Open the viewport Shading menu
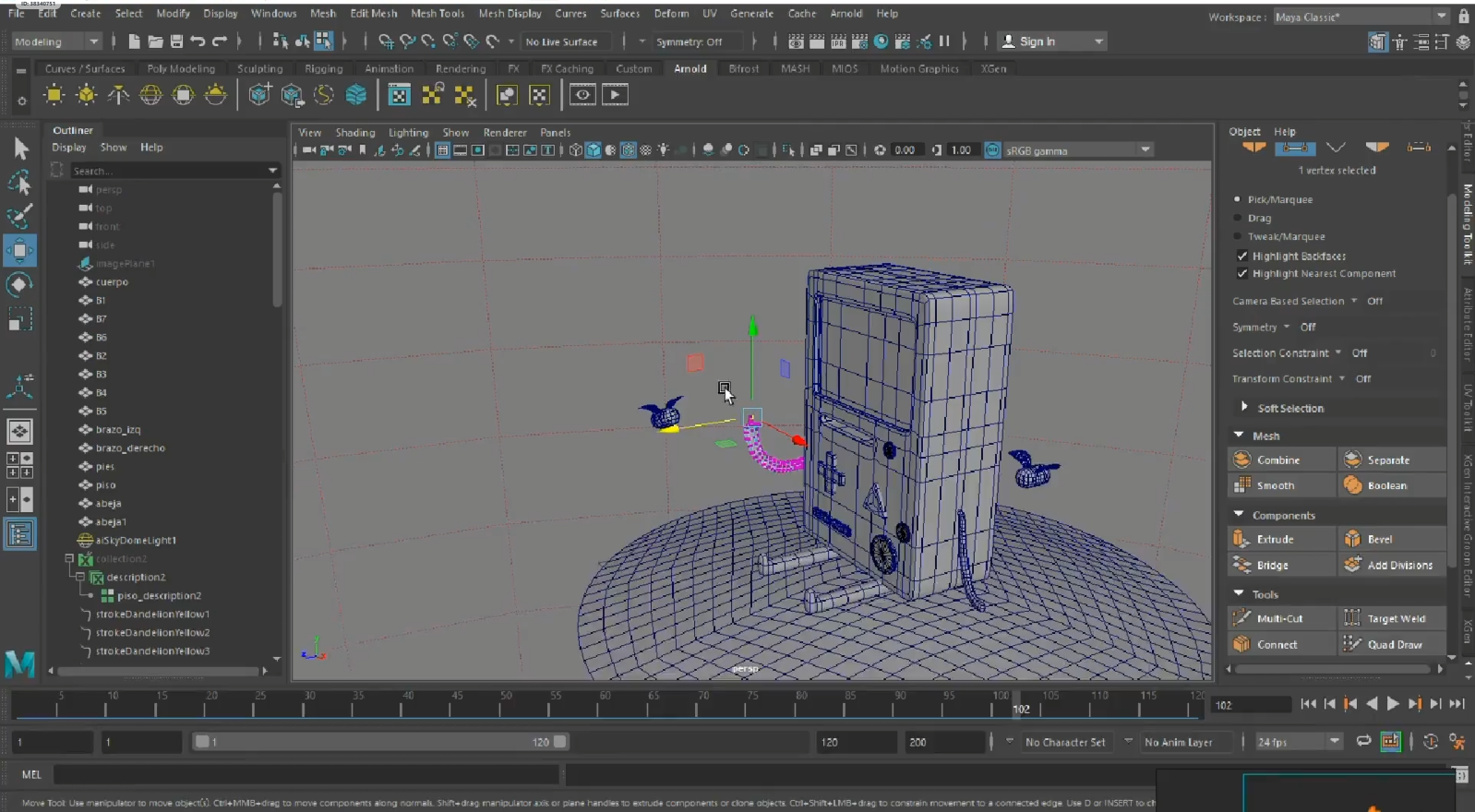The height and width of the screenshot is (812, 1475). coord(355,133)
